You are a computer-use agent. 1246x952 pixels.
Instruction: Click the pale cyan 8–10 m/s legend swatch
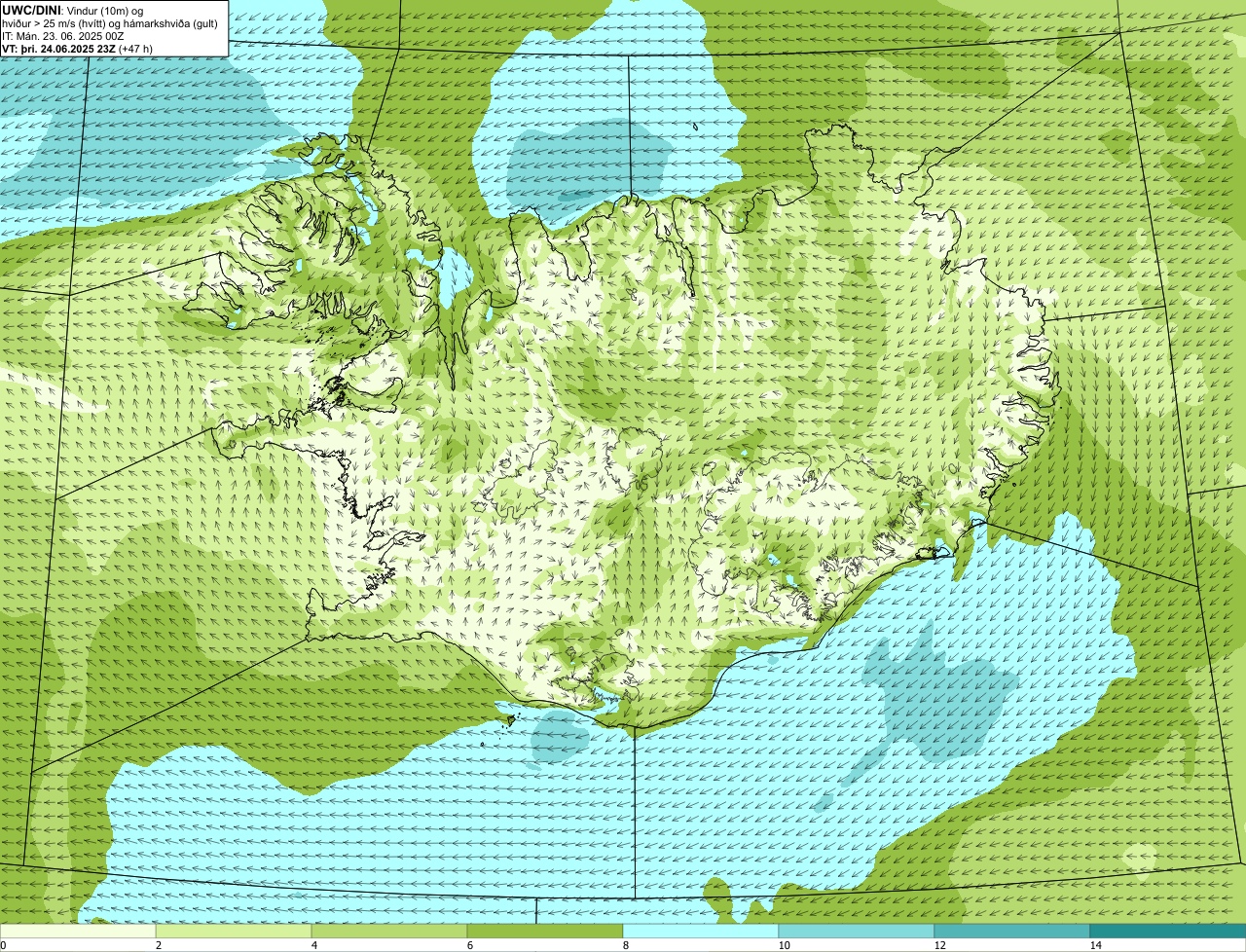click(701, 931)
